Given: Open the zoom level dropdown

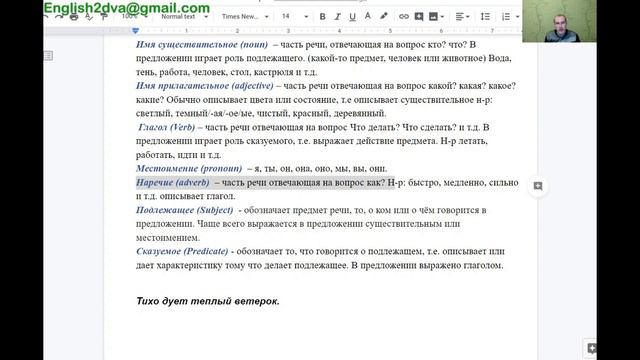Looking at the screenshot, I should pos(134,16).
